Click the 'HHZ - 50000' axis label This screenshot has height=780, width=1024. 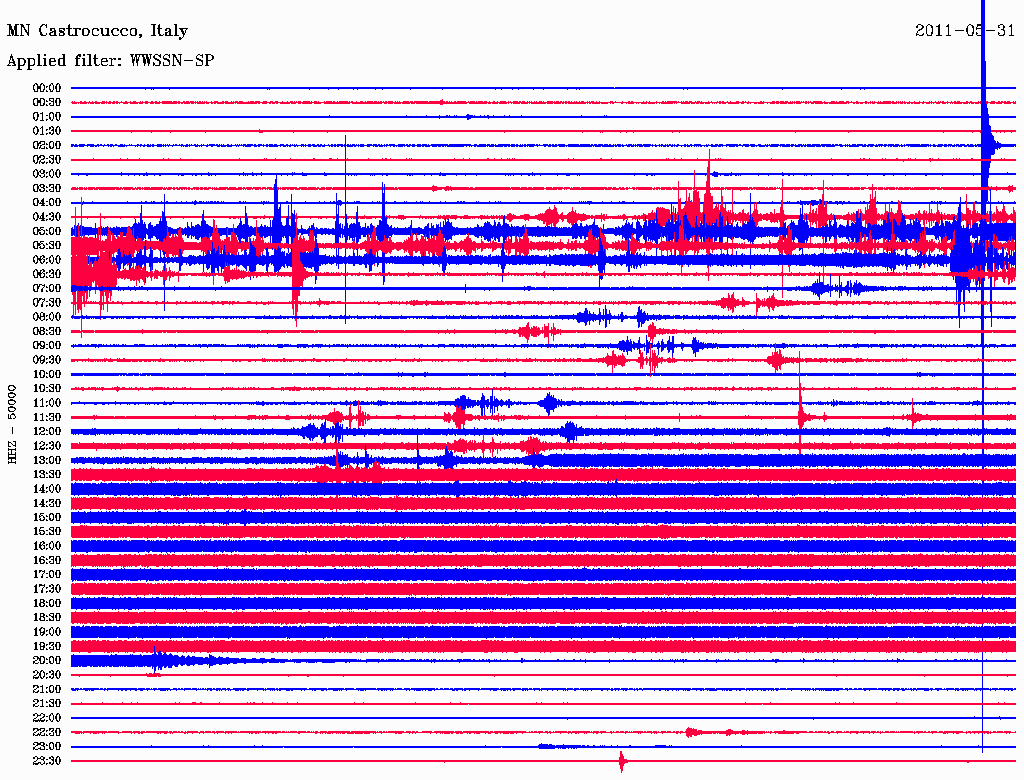pyautogui.click(x=12, y=425)
